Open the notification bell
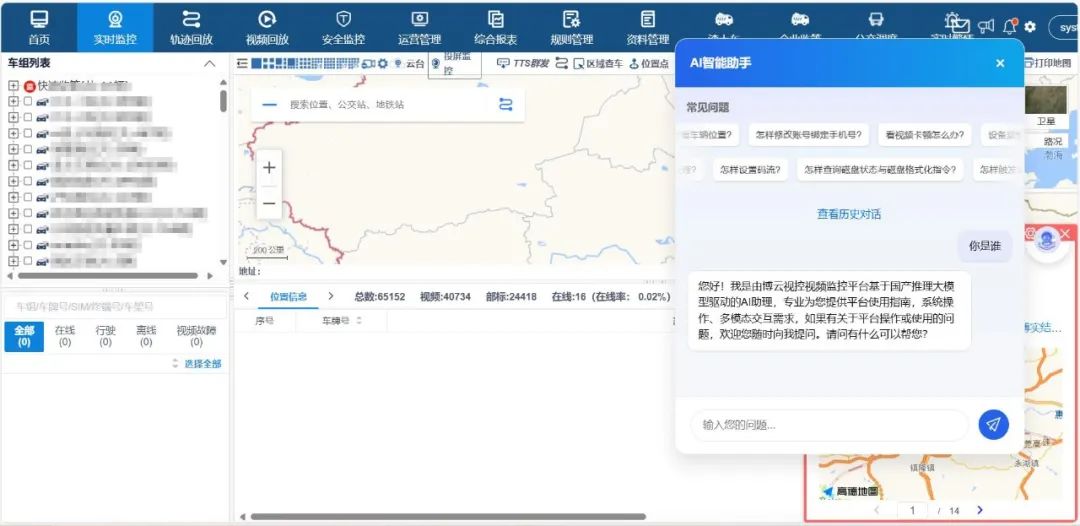 click(x=1009, y=26)
